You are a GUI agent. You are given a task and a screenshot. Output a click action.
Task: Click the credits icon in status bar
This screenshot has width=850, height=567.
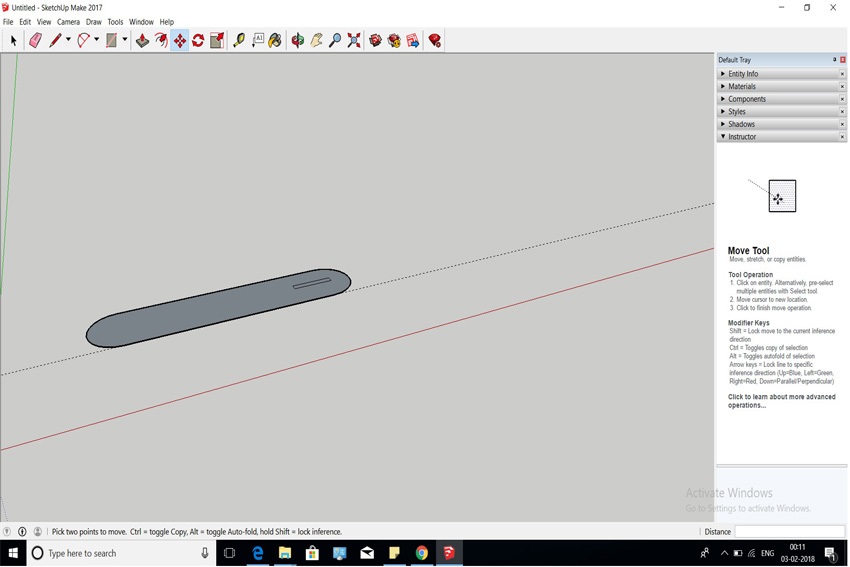click(22, 532)
